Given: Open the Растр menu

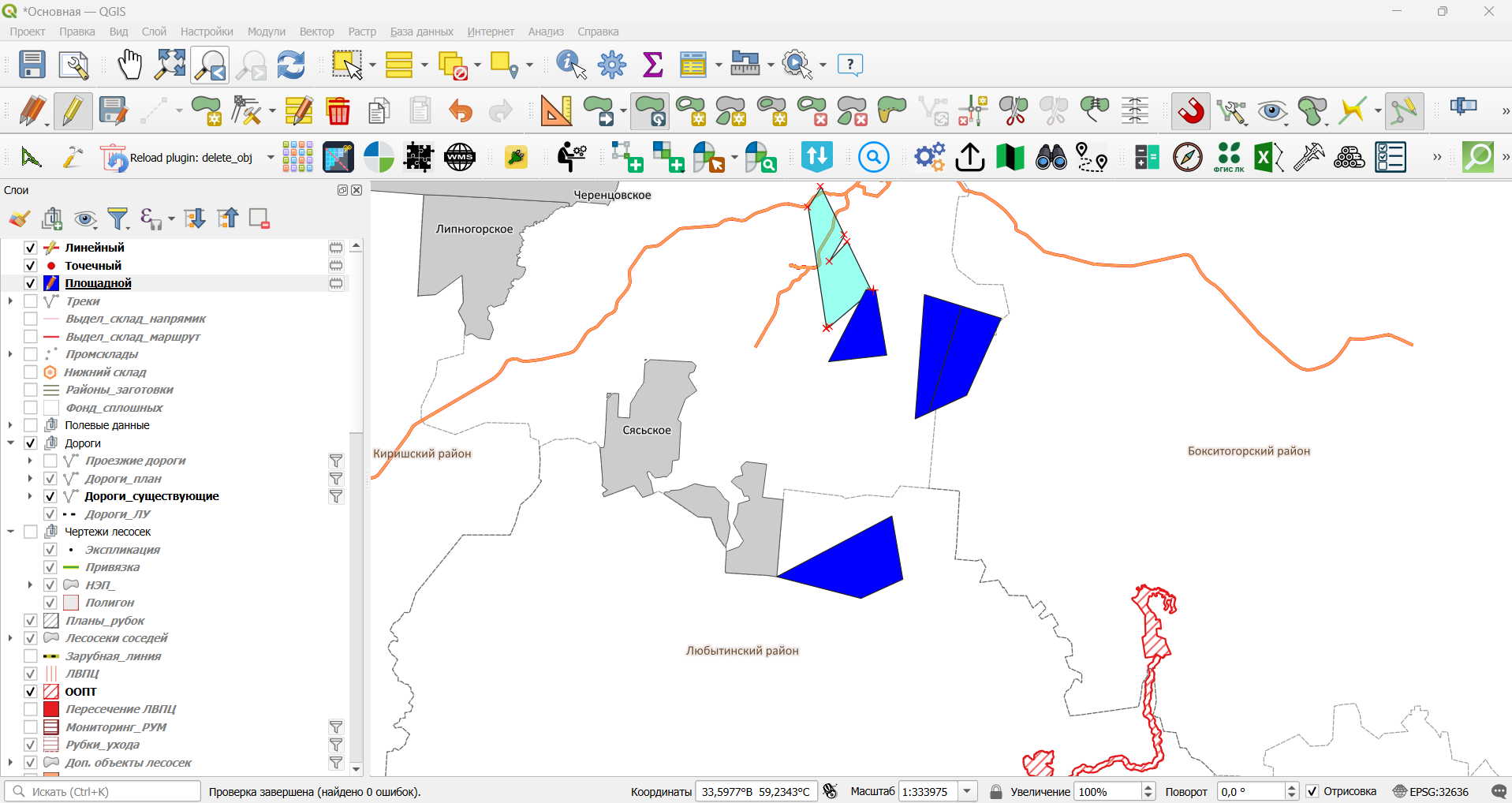Looking at the screenshot, I should [x=362, y=32].
